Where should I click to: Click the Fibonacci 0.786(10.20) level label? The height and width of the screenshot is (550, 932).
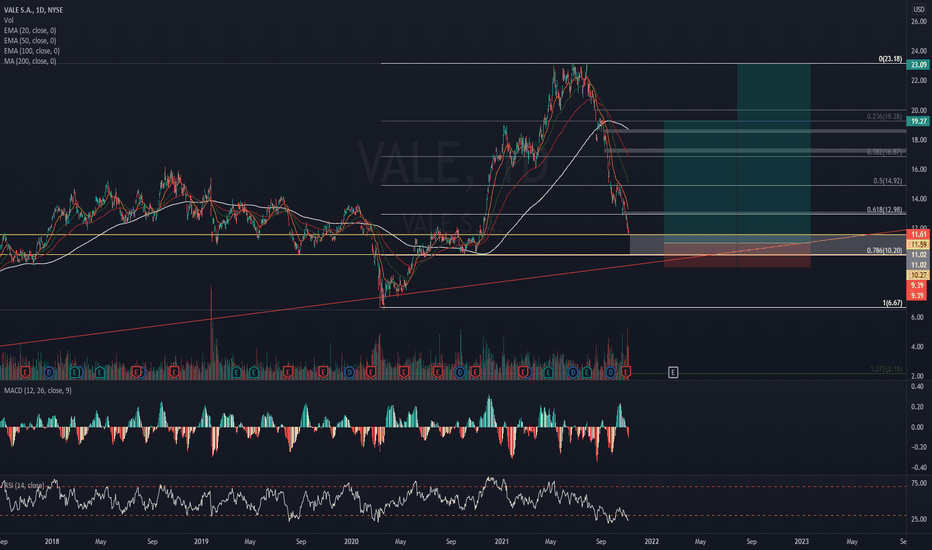point(884,250)
